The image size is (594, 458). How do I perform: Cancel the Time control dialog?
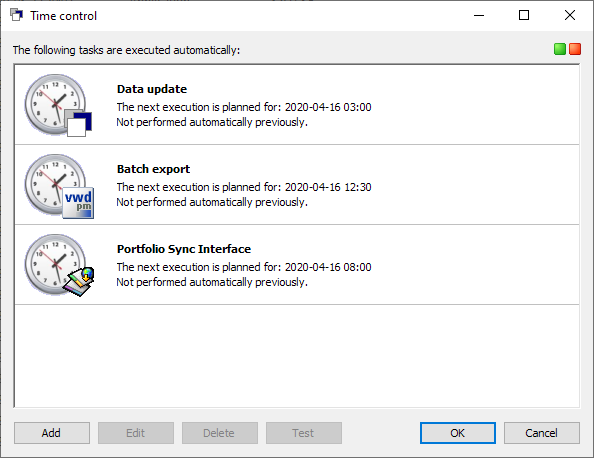click(542, 433)
